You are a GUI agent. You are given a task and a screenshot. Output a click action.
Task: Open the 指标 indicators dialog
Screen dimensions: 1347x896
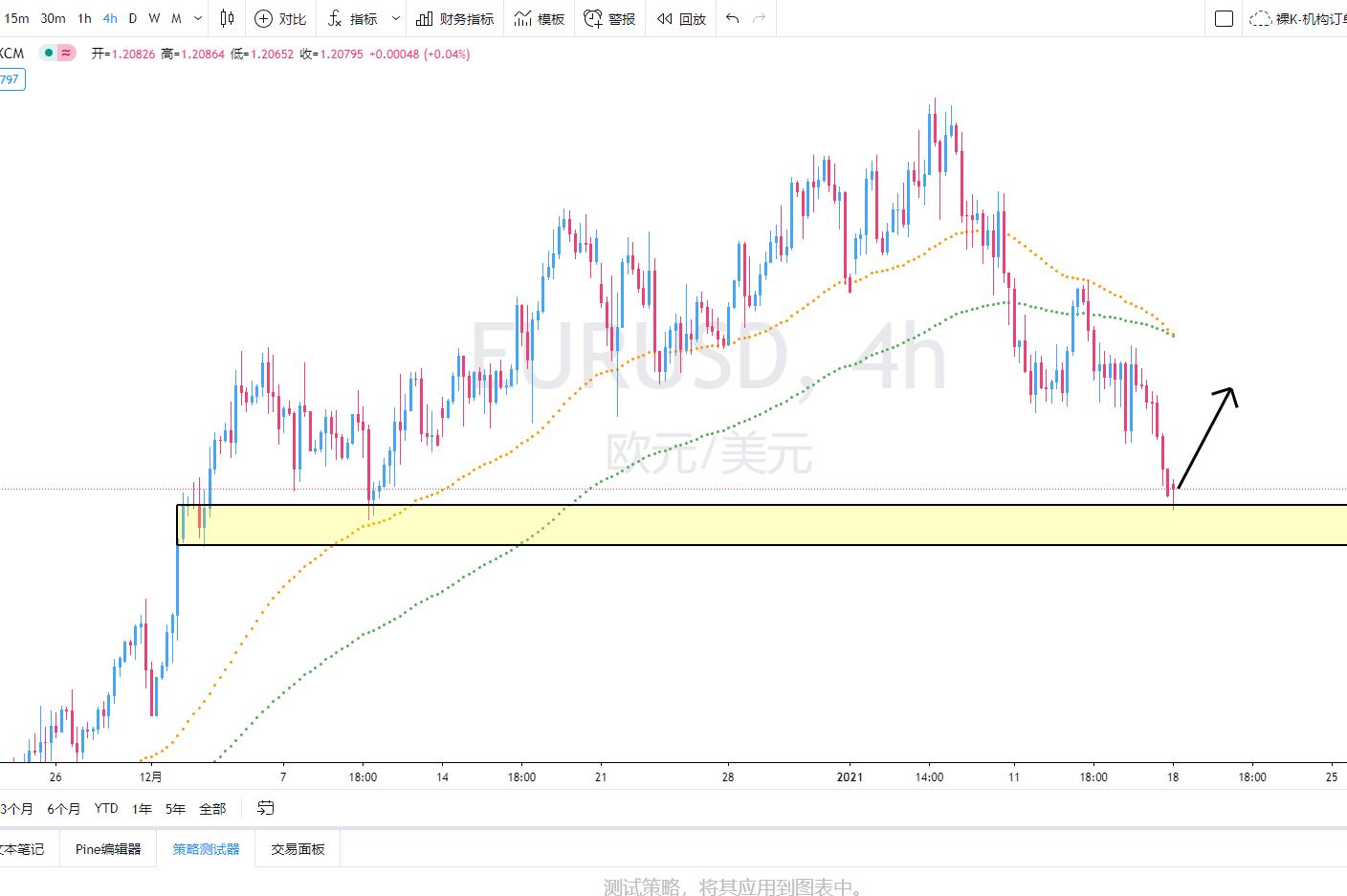tap(353, 18)
